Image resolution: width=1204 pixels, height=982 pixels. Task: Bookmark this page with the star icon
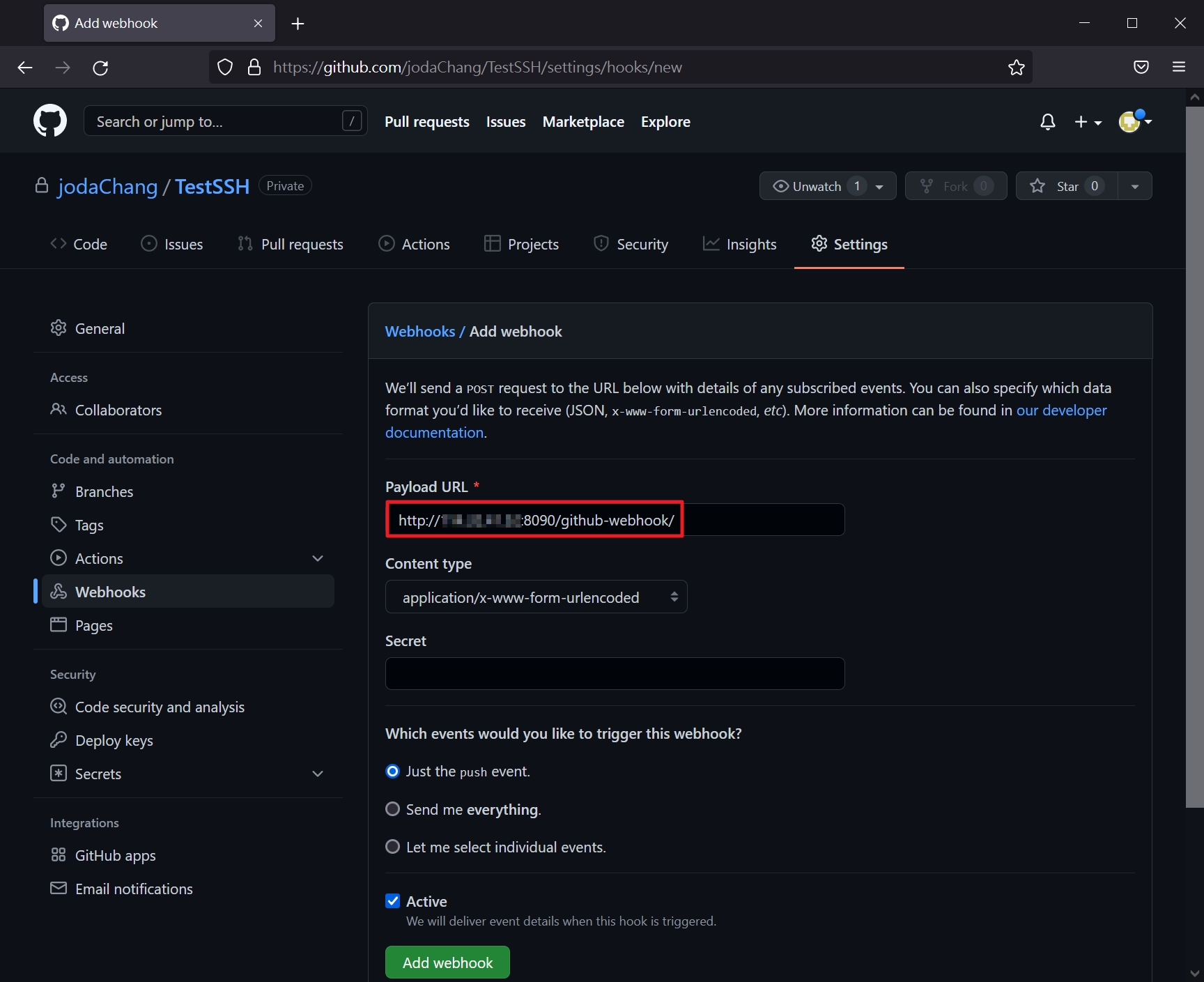(x=1016, y=68)
